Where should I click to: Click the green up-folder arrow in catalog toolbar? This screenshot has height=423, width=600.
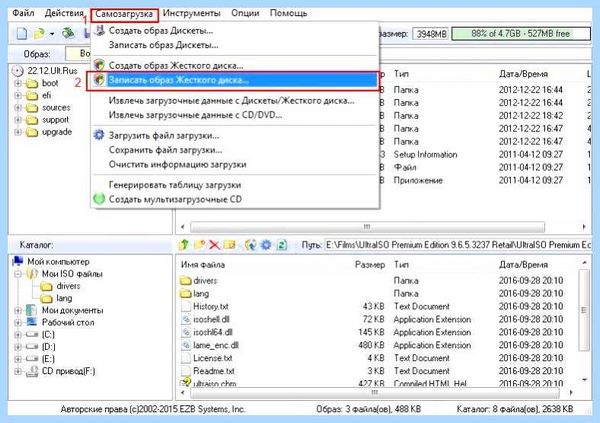tap(184, 245)
